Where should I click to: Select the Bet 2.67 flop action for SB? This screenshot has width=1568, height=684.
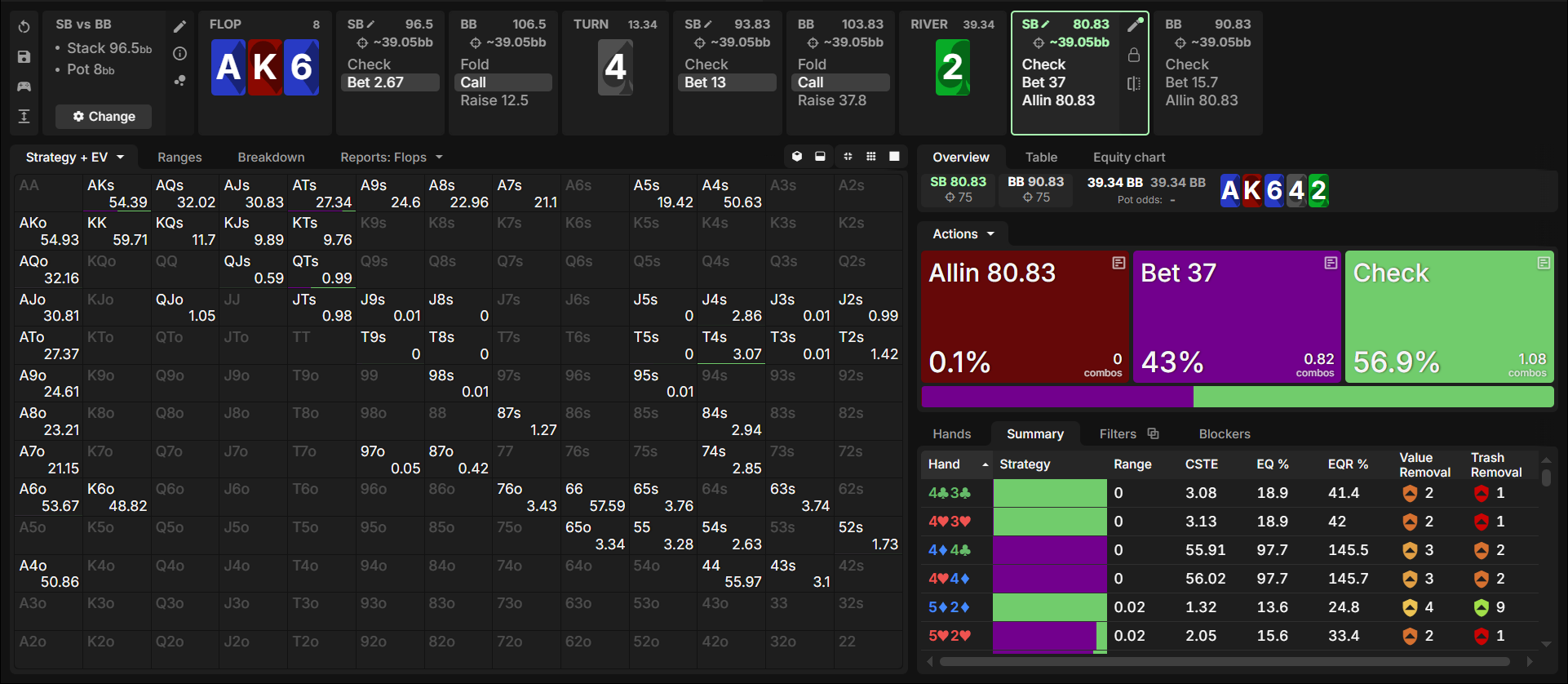tap(390, 82)
